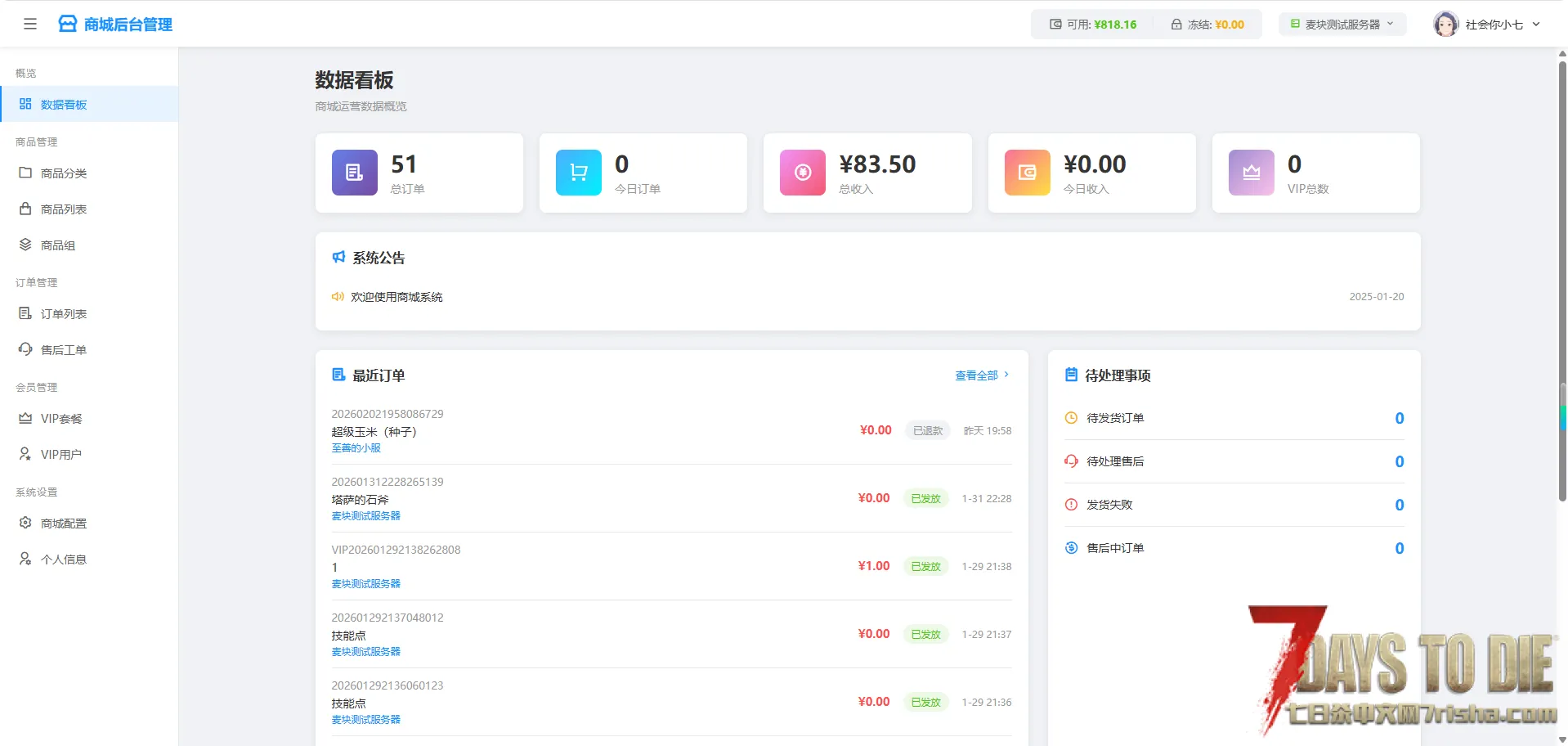Click the purple total orders icon
Viewport: 1568px width, 746px height.
click(355, 173)
